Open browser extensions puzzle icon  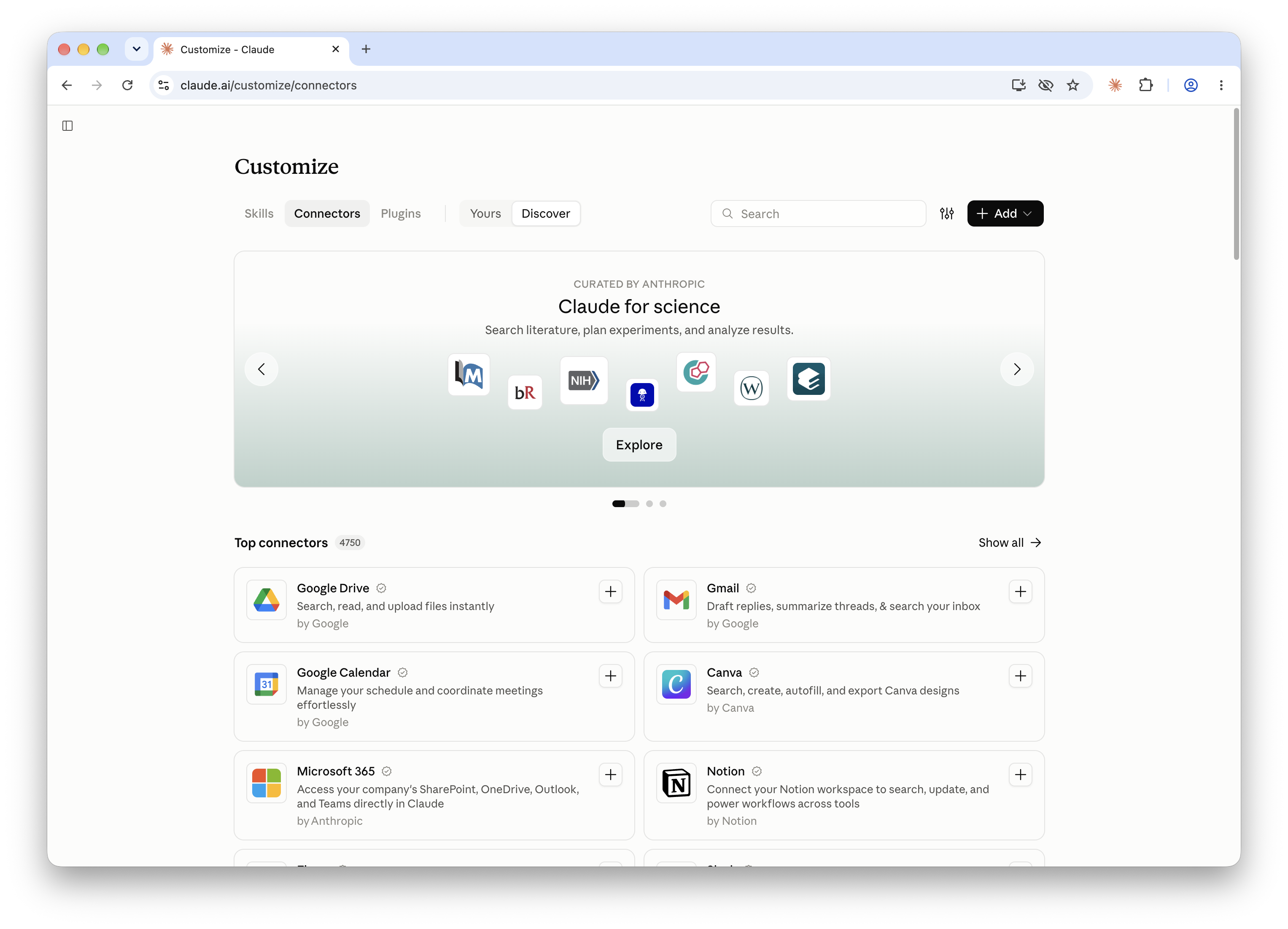(1145, 85)
